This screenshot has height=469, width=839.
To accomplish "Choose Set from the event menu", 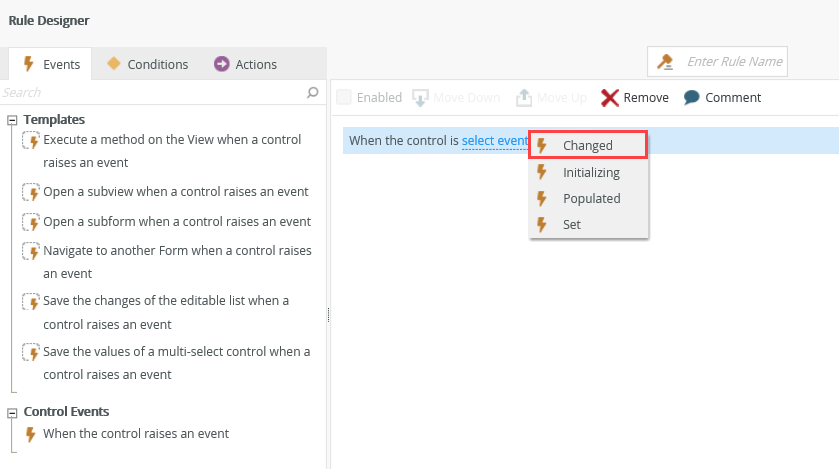I will click(572, 224).
